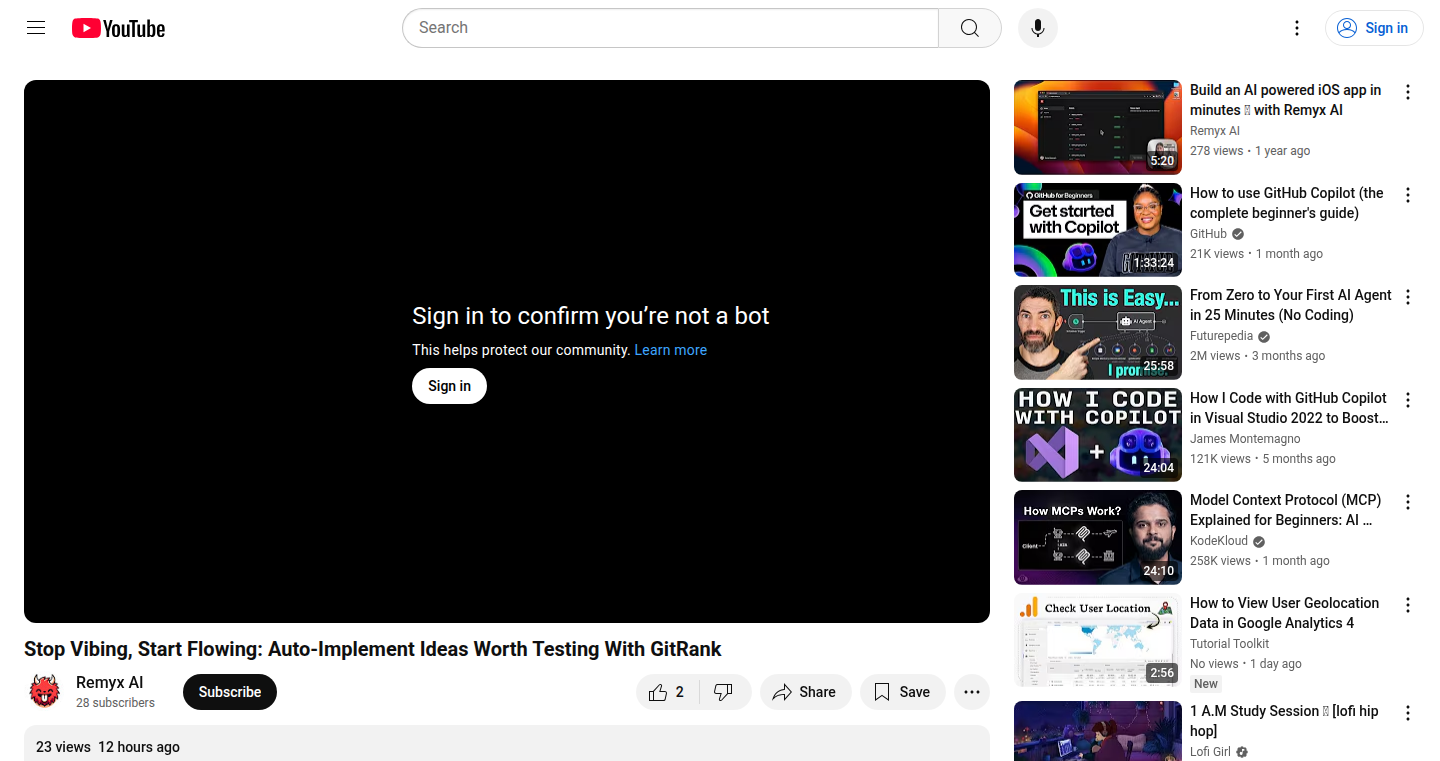This screenshot has height=761, width=1440.
Task: Click the 28 subscribers text
Action: (115, 703)
